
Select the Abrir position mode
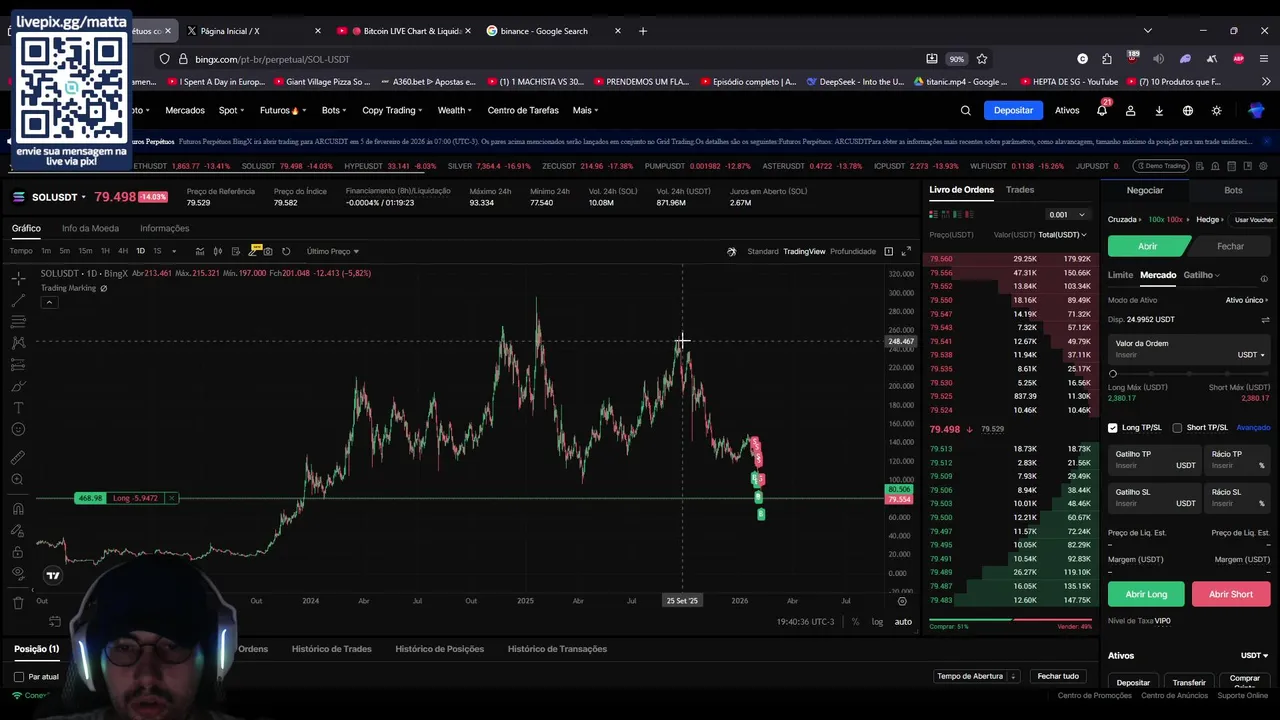tap(1148, 246)
